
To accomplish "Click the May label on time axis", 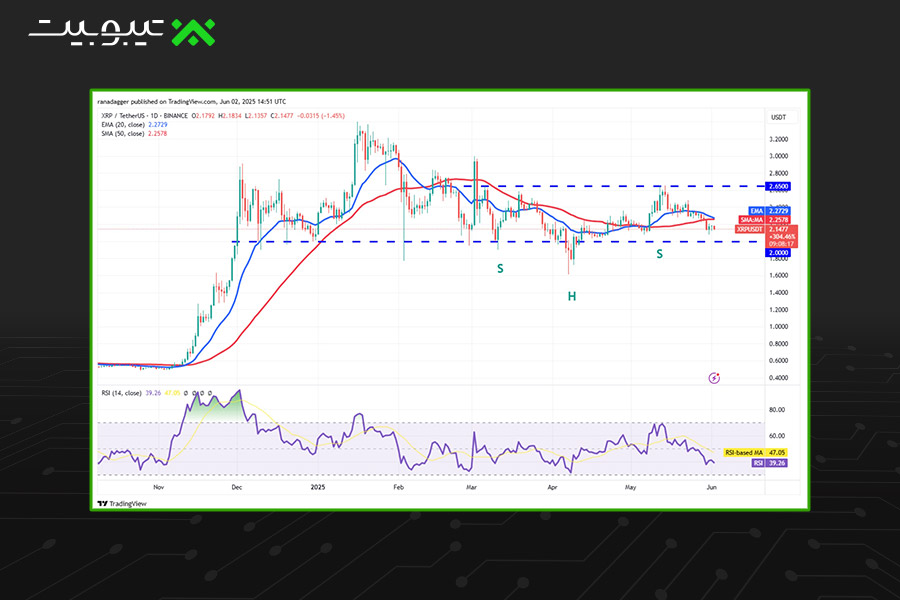I will 630,487.
